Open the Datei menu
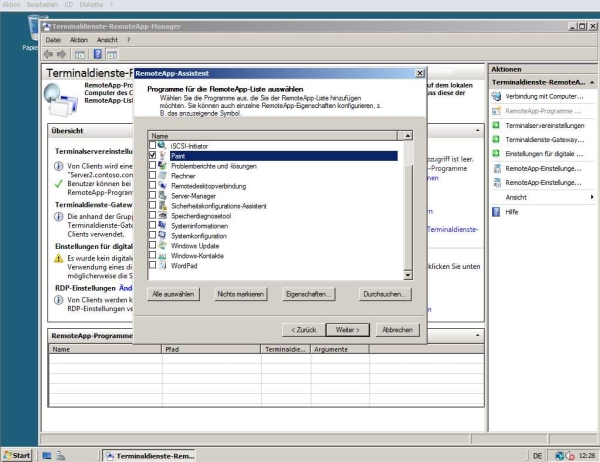The image size is (600, 462). (53, 39)
